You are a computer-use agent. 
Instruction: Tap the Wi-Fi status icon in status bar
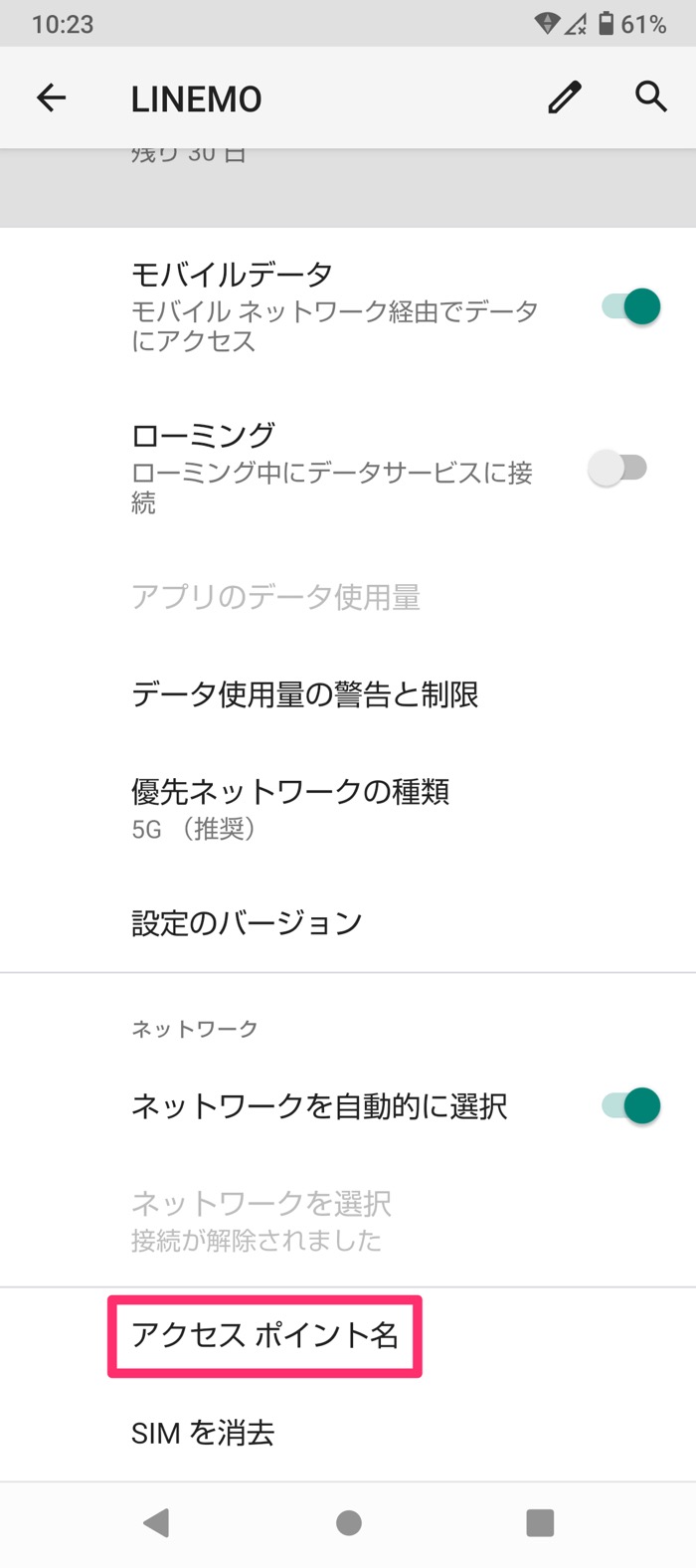[546, 22]
